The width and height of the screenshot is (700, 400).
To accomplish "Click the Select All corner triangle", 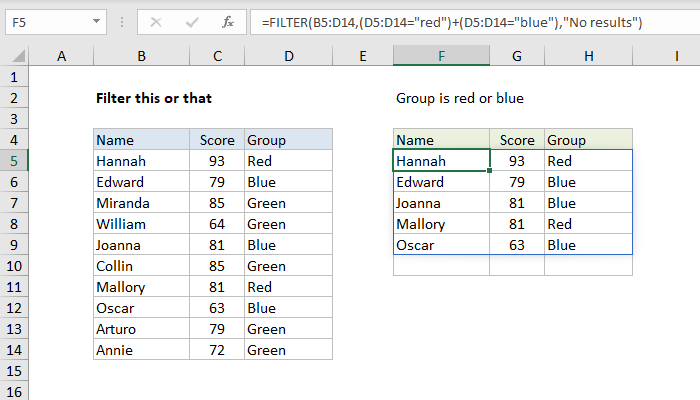I will click(x=18, y=56).
